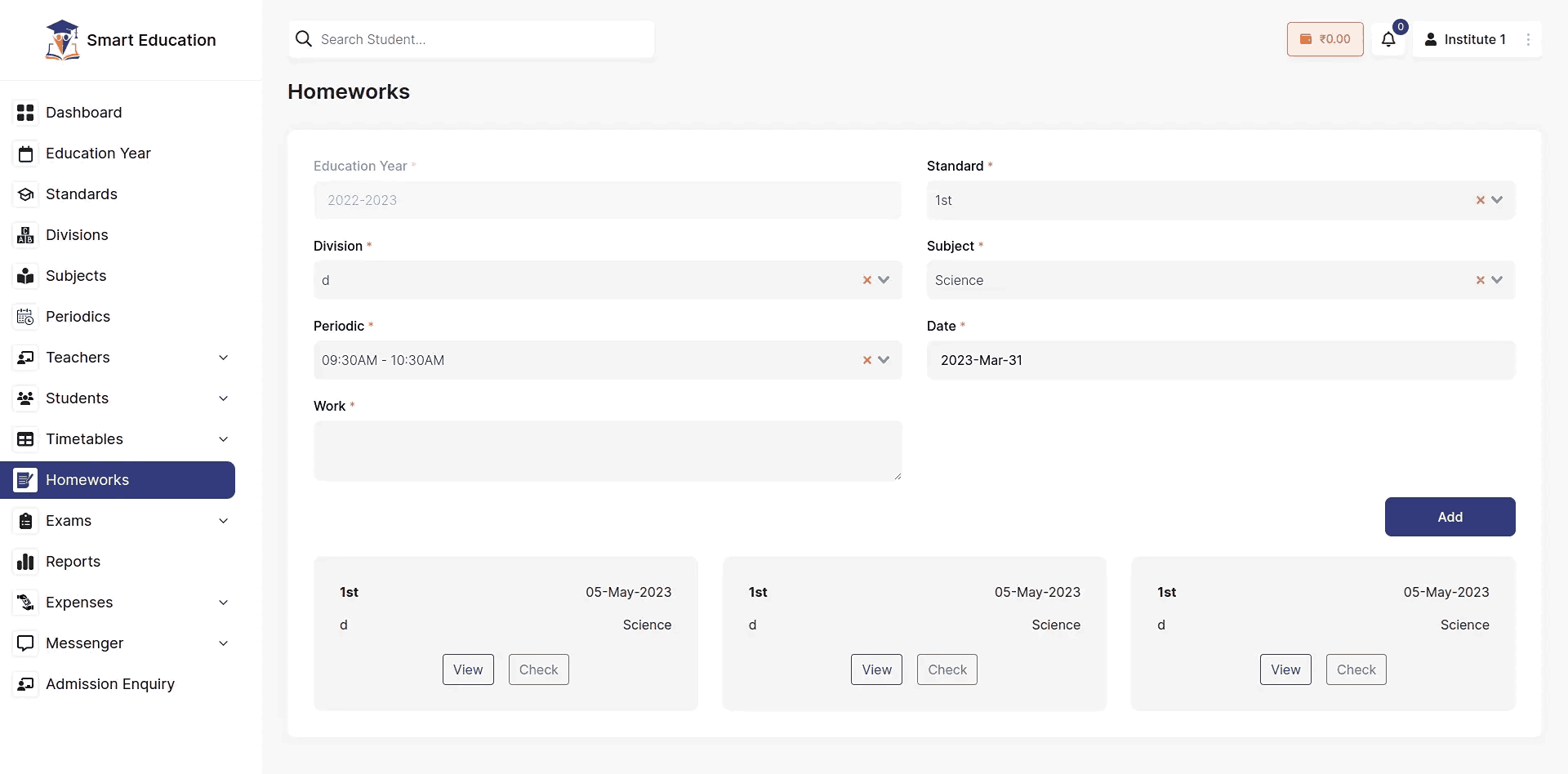
Task: Clear the selected Subject Science
Action: point(1480,280)
